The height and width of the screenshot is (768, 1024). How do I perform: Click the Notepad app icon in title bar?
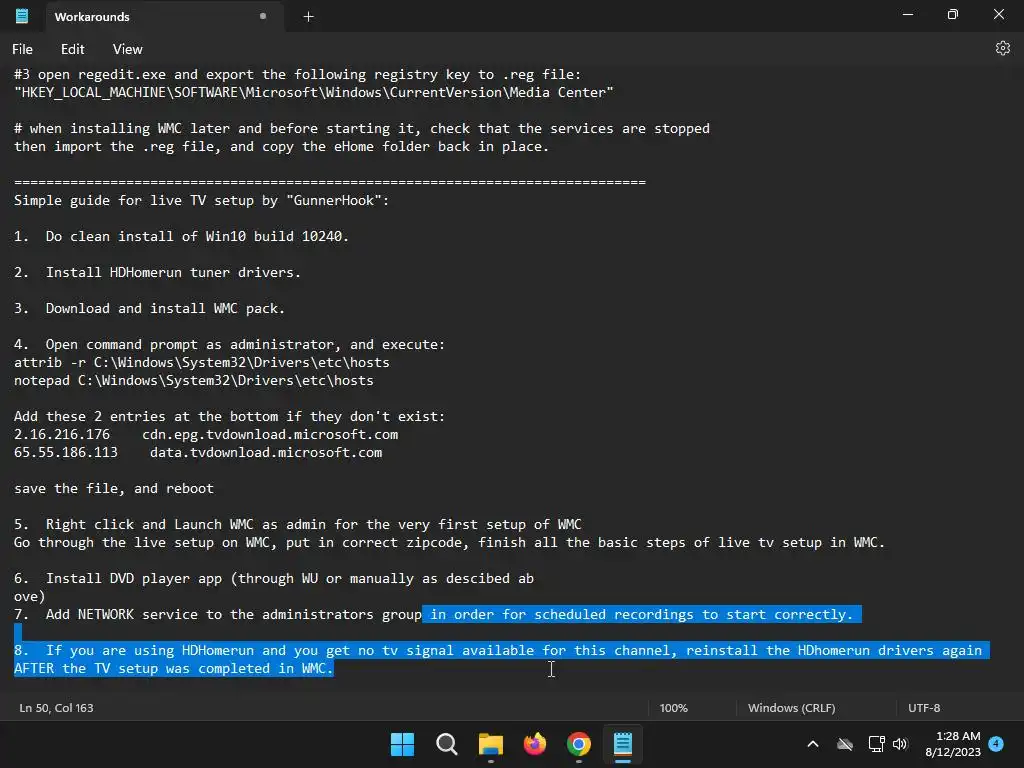pyautogui.click(x=22, y=16)
